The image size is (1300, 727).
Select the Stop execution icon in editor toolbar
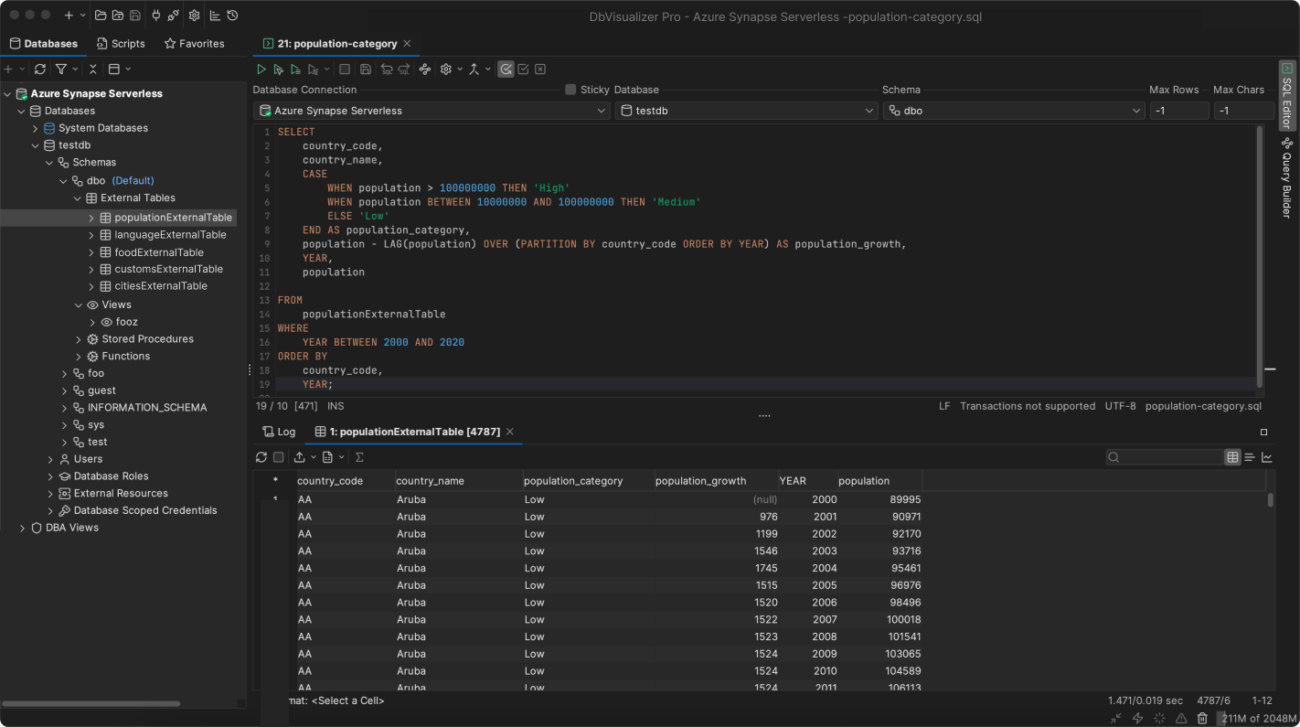point(344,68)
